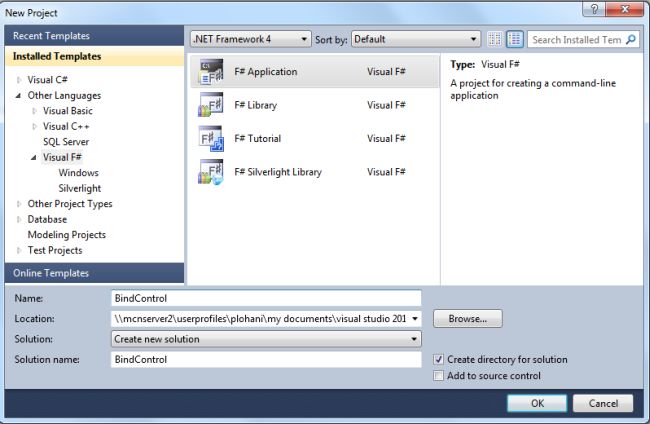Image resolution: width=650 pixels, height=424 pixels.
Task: Switch to small icons view
Action: click(x=495, y=39)
